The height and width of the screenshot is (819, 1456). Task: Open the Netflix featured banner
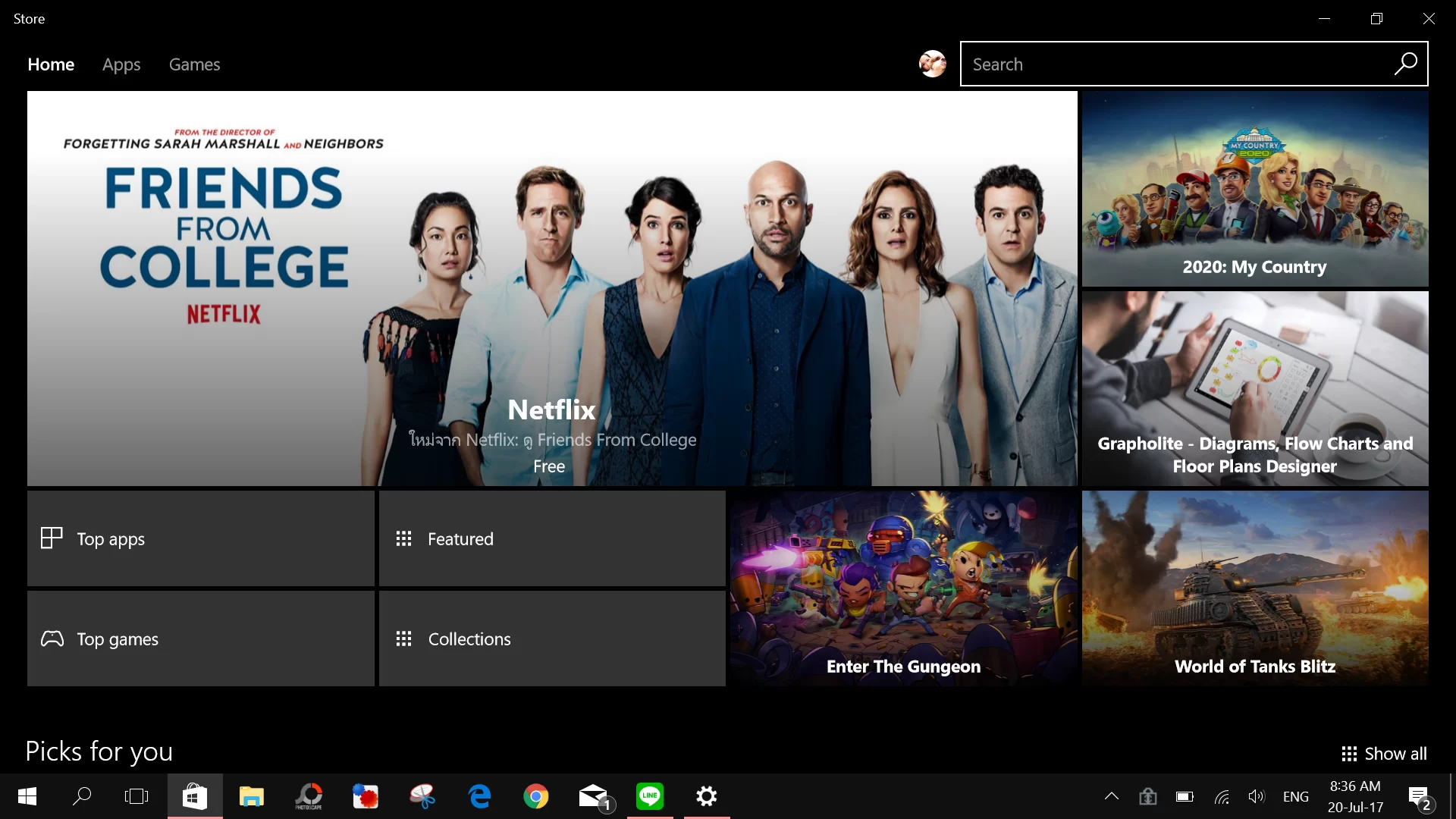pyautogui.click(x=552, y=288)
